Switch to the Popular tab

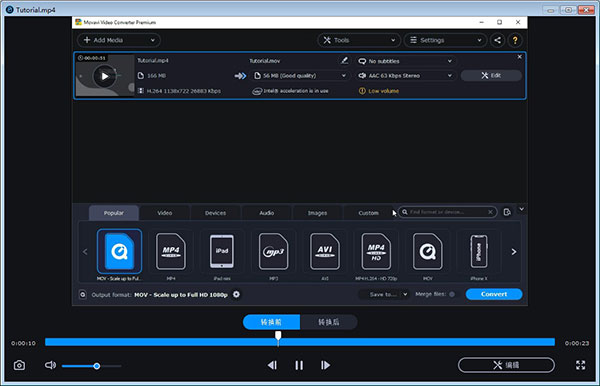[114, 213]
